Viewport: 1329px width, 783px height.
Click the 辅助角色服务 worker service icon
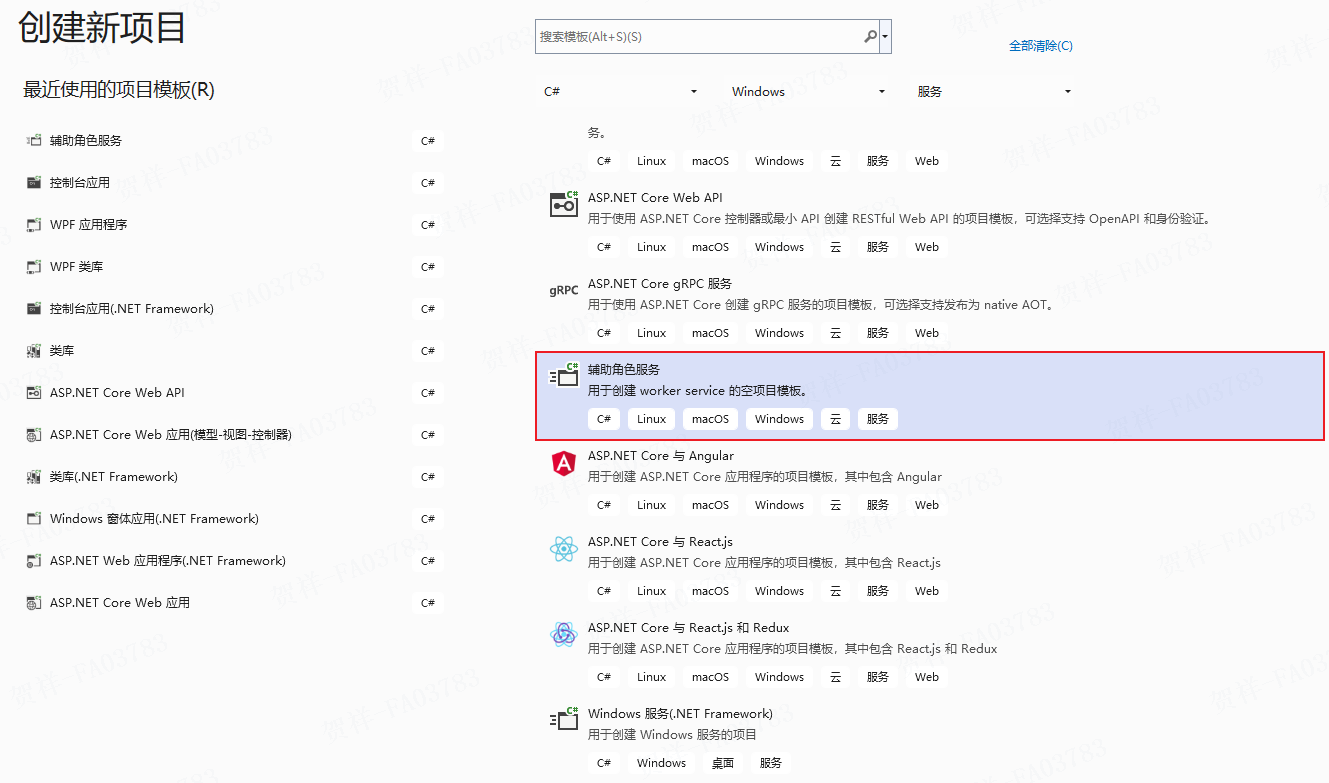tap(563, 375)
